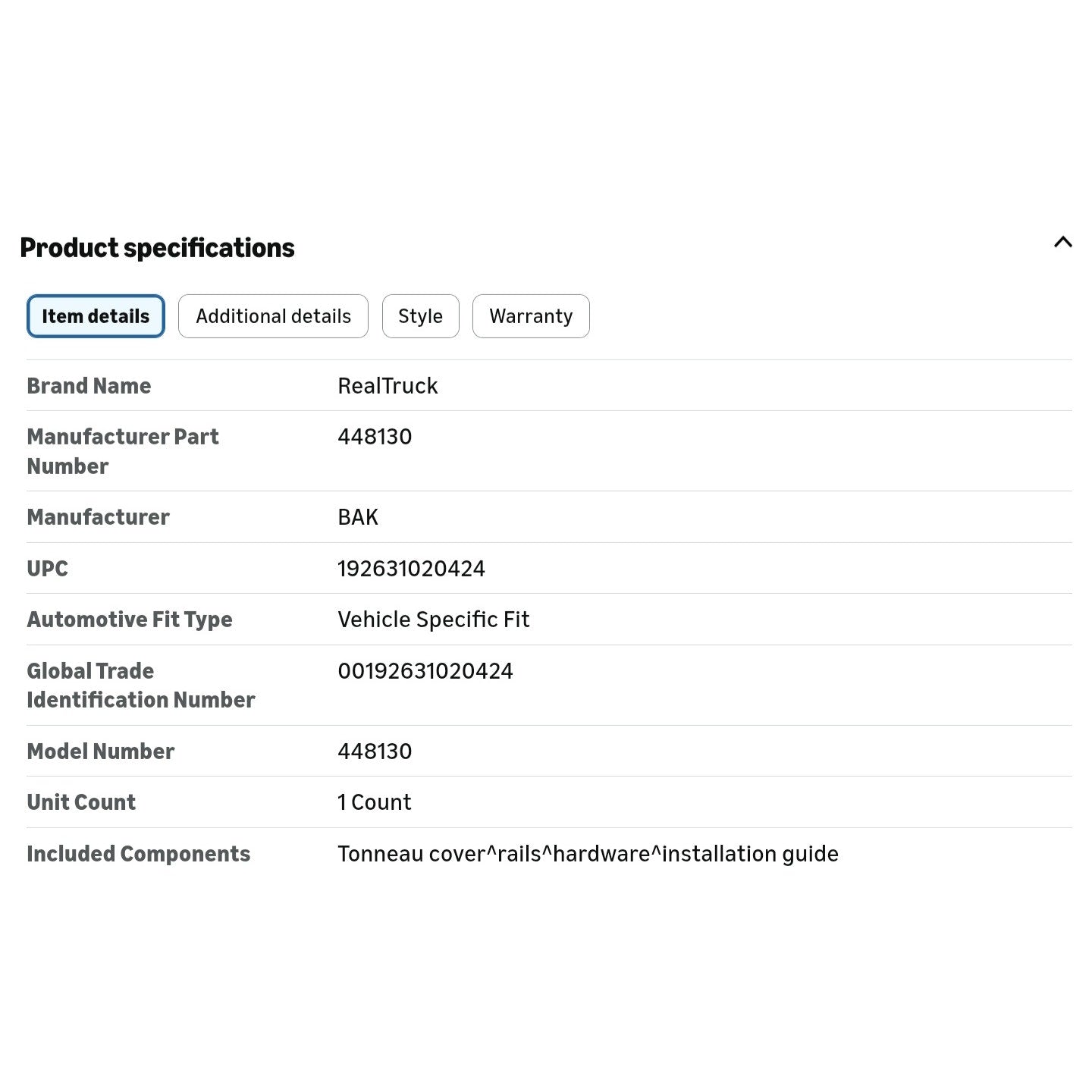The width and height of the screenshot is (1092, 1092).
Task: Open the Style tab
Action: click(420, 316)
